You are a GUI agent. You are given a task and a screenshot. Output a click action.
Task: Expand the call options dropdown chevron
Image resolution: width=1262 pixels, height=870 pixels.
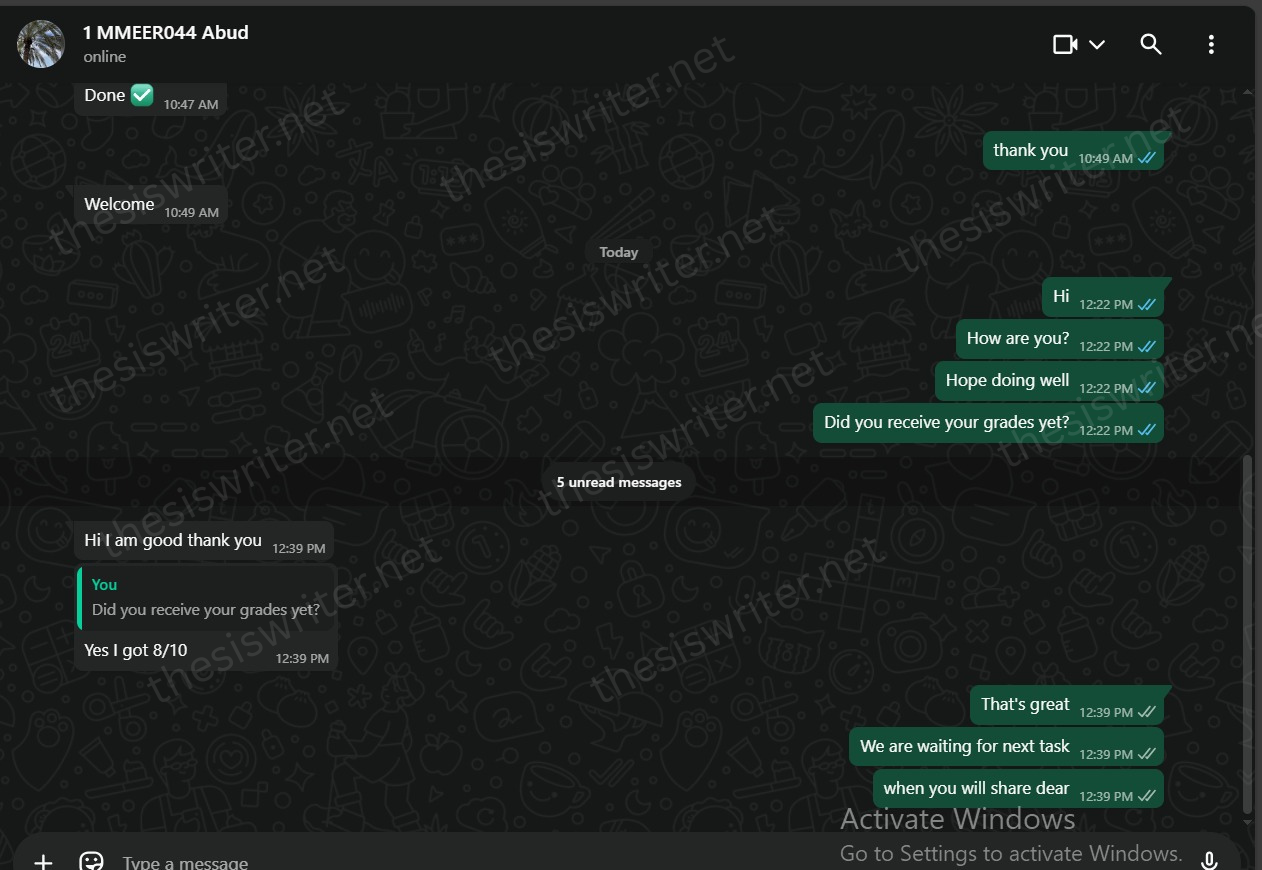(x=1096, y=44)
